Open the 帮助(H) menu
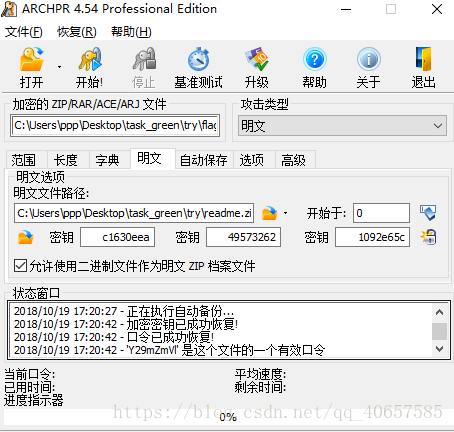The width and height of the screenshot is (454, 432). click(131, 32)
